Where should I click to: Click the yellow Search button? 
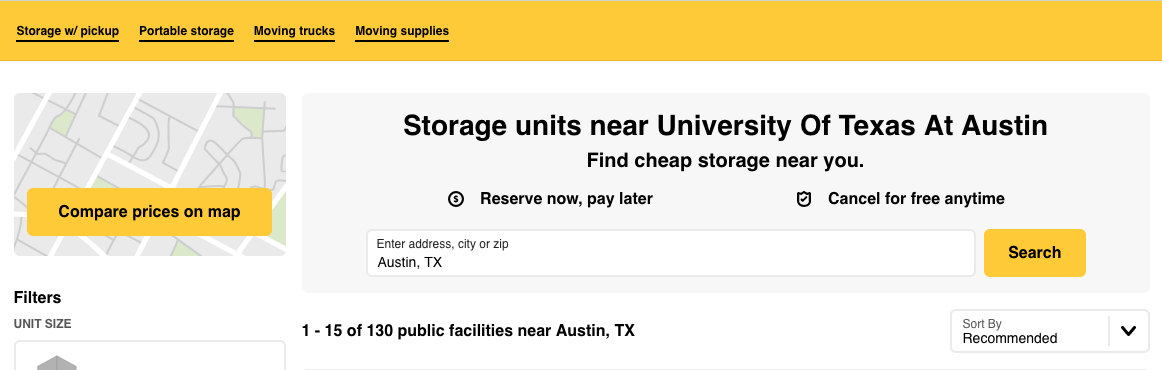coord(1035,253)
